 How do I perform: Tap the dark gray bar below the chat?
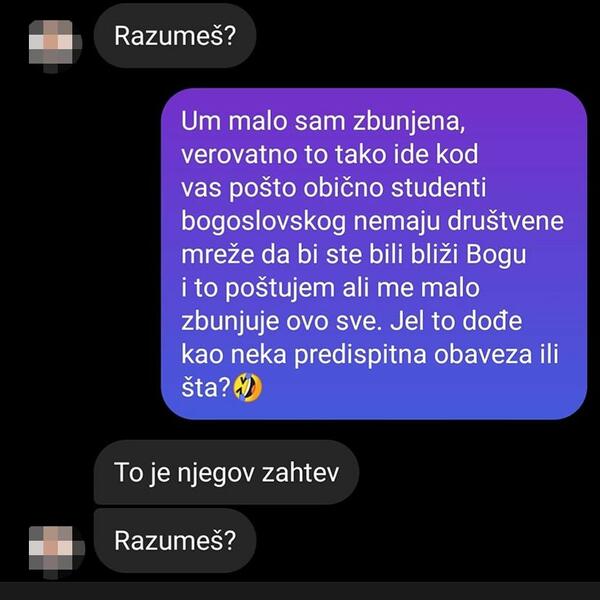tap(300, 591)
